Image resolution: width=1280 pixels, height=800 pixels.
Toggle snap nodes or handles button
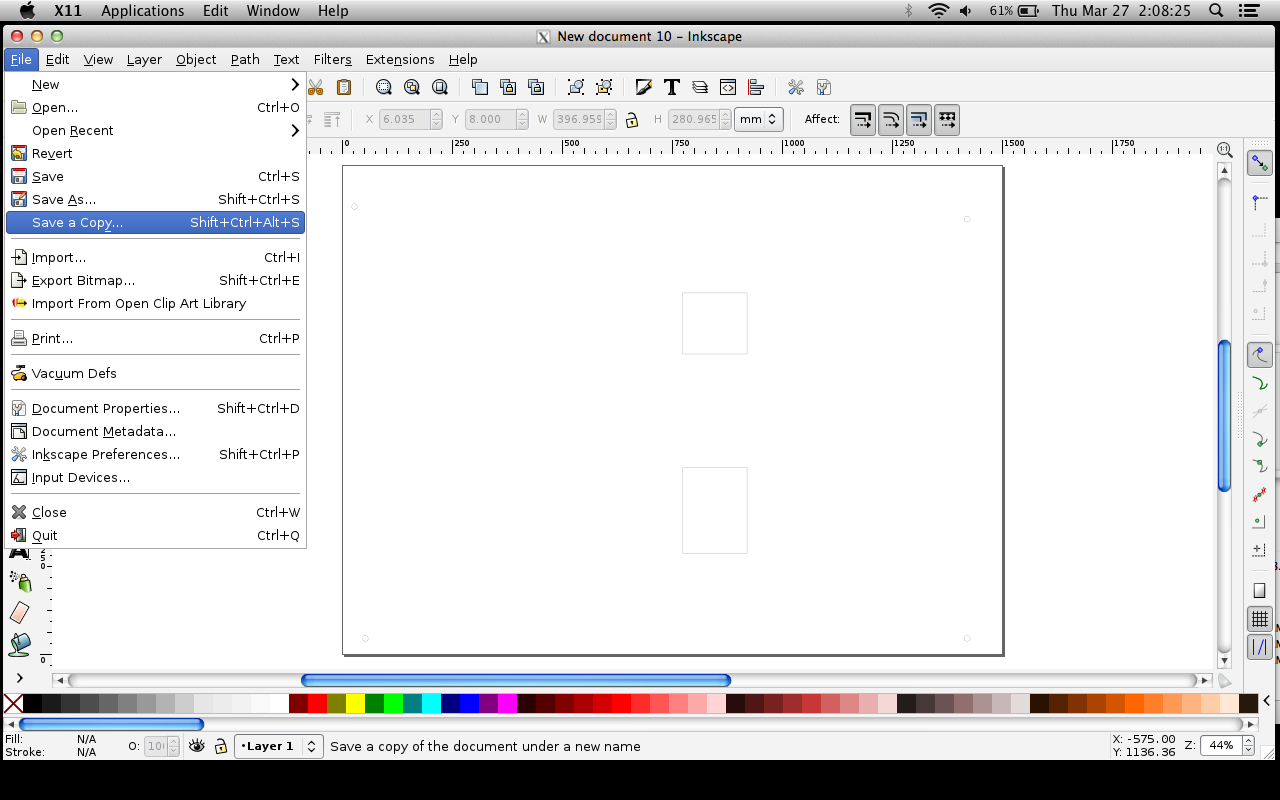coord(1259,354)
